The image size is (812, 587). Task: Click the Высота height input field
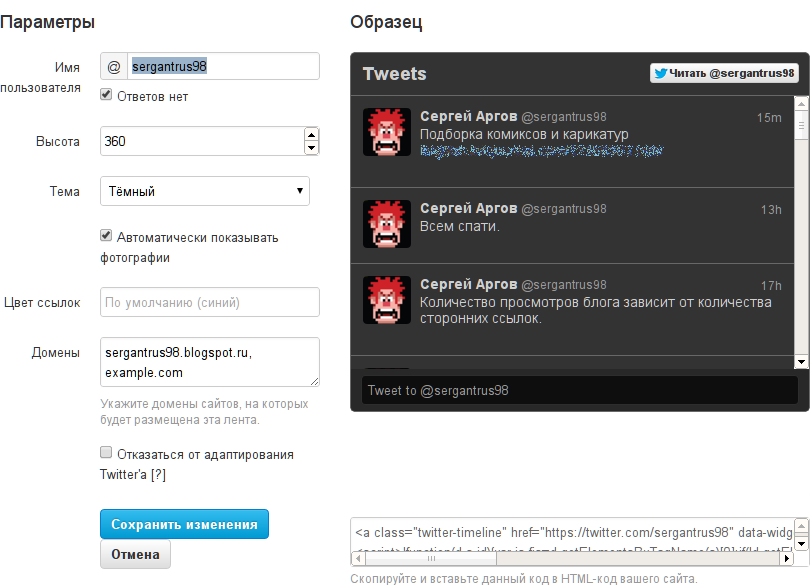[x=202, y=141]
